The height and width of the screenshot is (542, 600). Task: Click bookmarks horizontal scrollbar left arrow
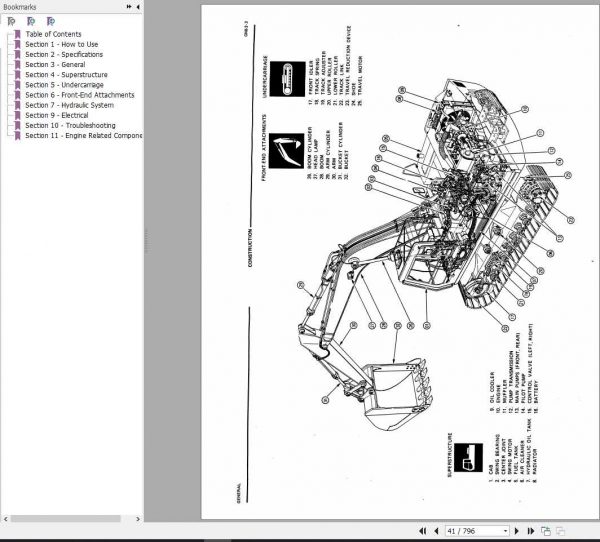click(x=5, y=519)
